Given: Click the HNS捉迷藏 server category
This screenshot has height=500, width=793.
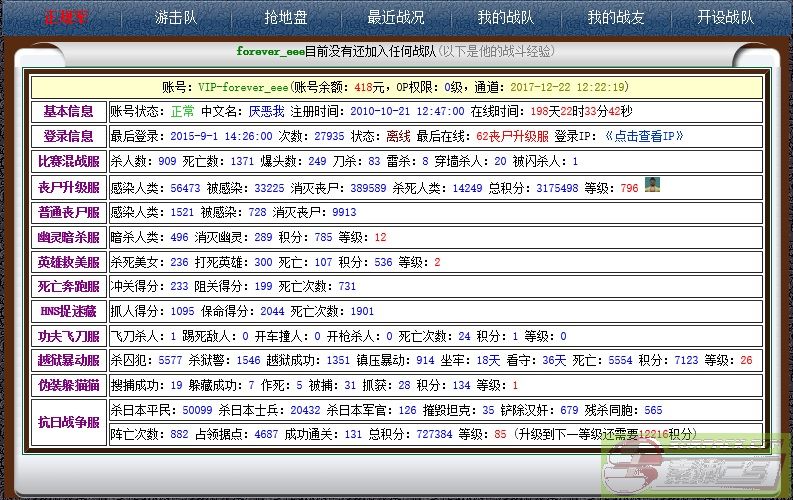Looking at the screenshot, I should point(68,311).
